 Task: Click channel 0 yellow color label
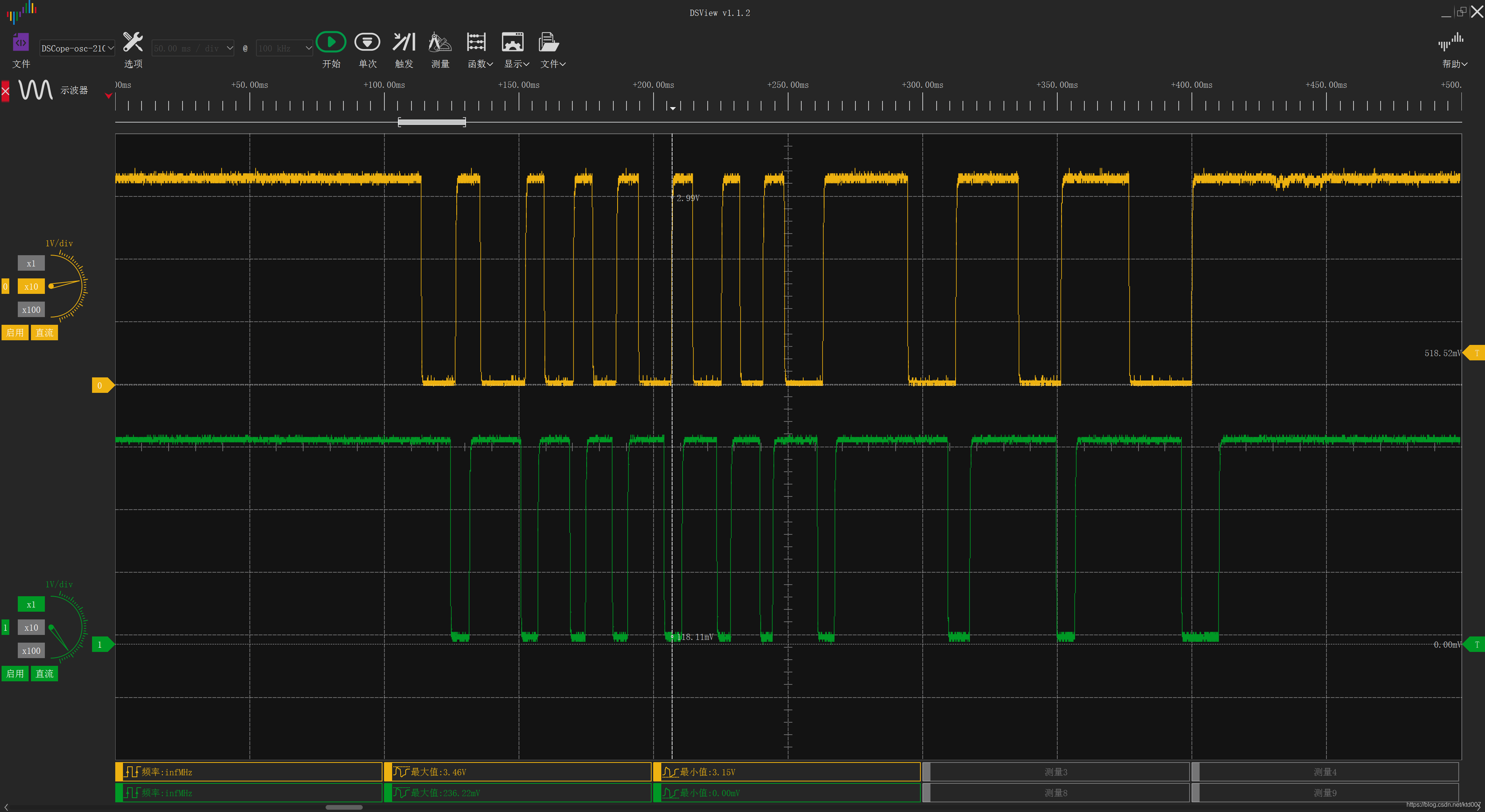tap(5, 287)
